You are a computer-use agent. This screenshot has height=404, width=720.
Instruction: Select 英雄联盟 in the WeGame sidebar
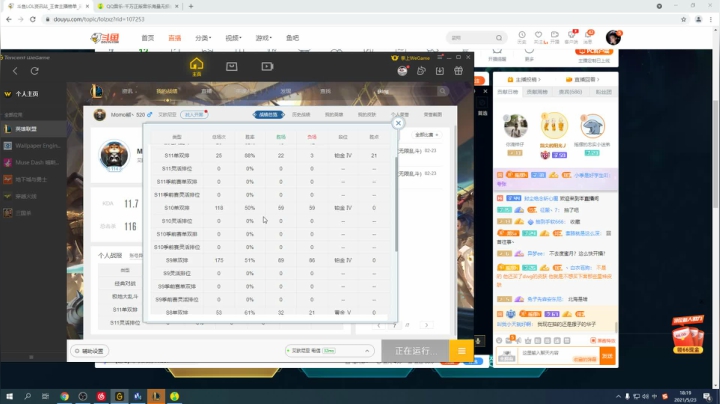pos(33,129)
